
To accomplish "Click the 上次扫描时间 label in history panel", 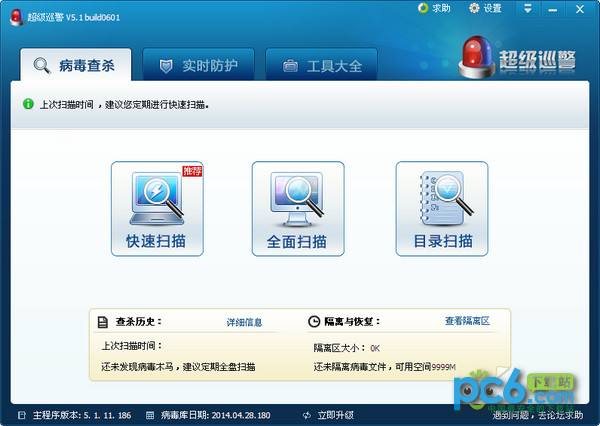I will 132,346.
